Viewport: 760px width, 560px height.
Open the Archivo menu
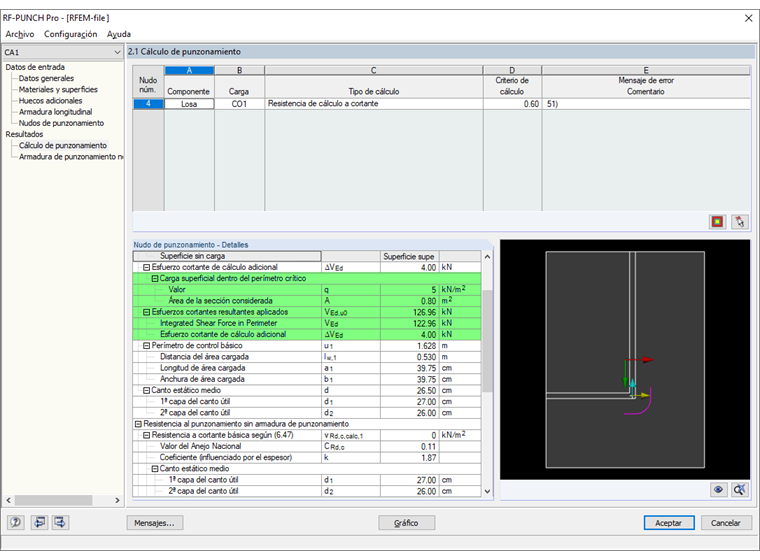coord(20,34)
